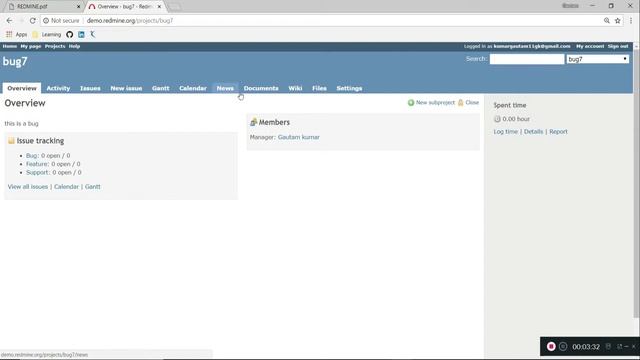Bookmark this page with the star icon
This screenshot has height=360, width=640.
tap(618, 20)
